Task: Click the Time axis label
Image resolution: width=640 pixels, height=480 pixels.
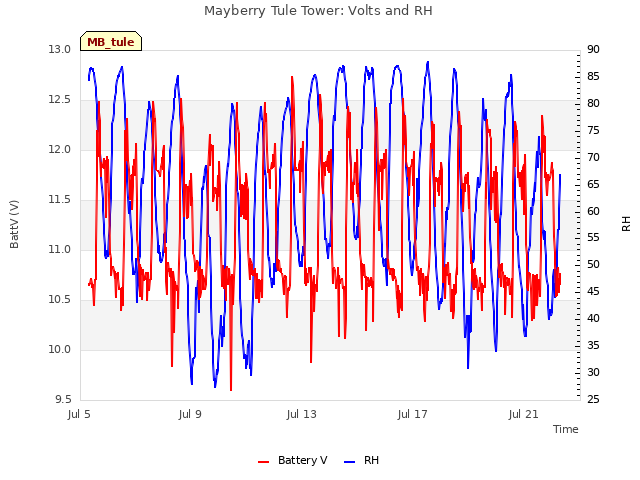Action: (x=566, y=429)
